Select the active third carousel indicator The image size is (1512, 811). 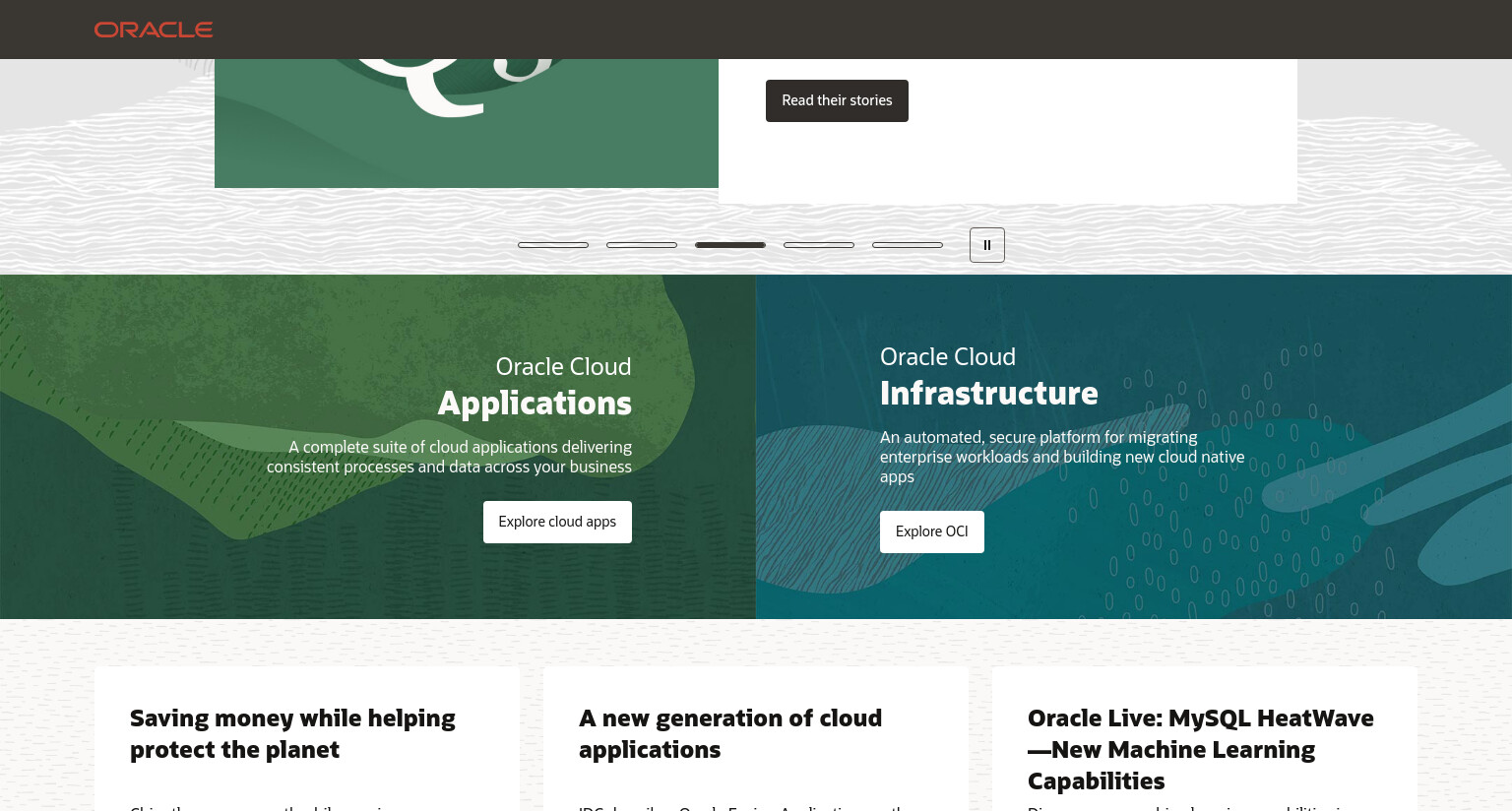[x=730, y=245]
